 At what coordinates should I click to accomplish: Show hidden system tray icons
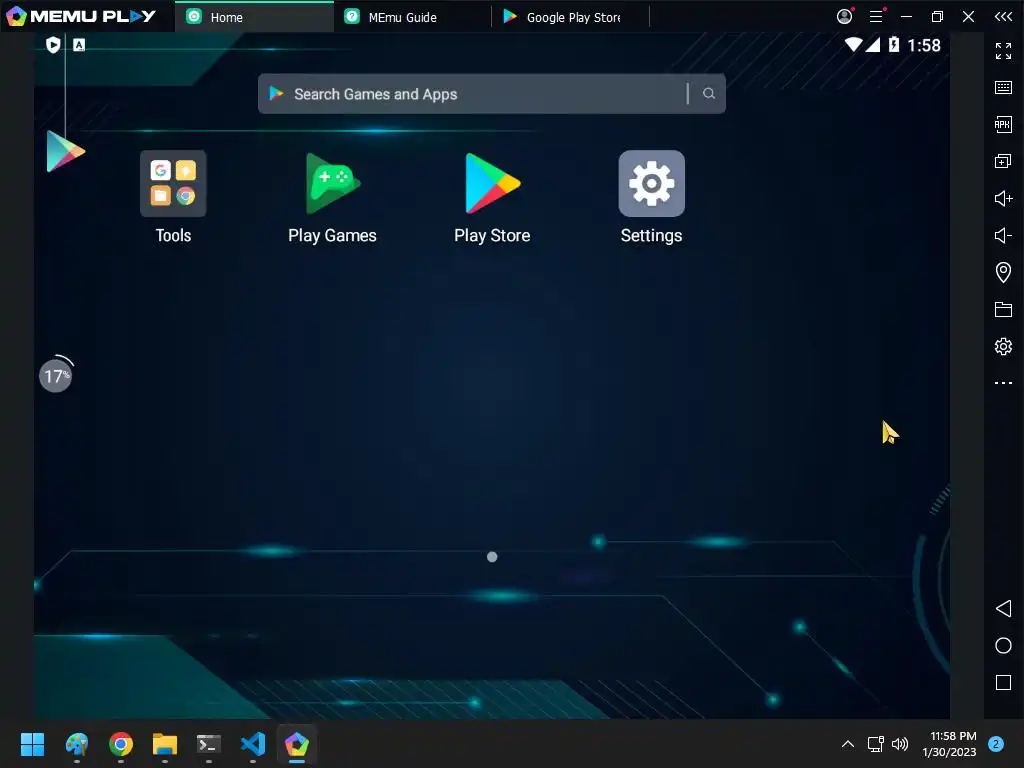click(x=848, y=744)
